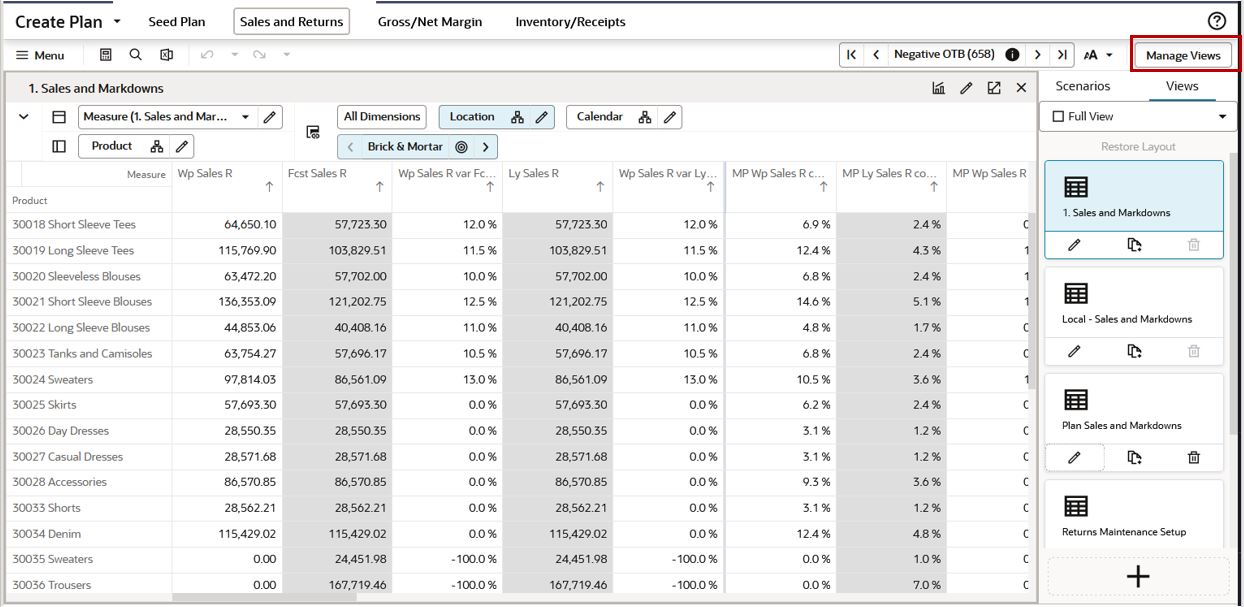This screenshot has width=1244, height=607.
Task: Delete the Plan Sales and Markdowns view
Action: 1194,456
